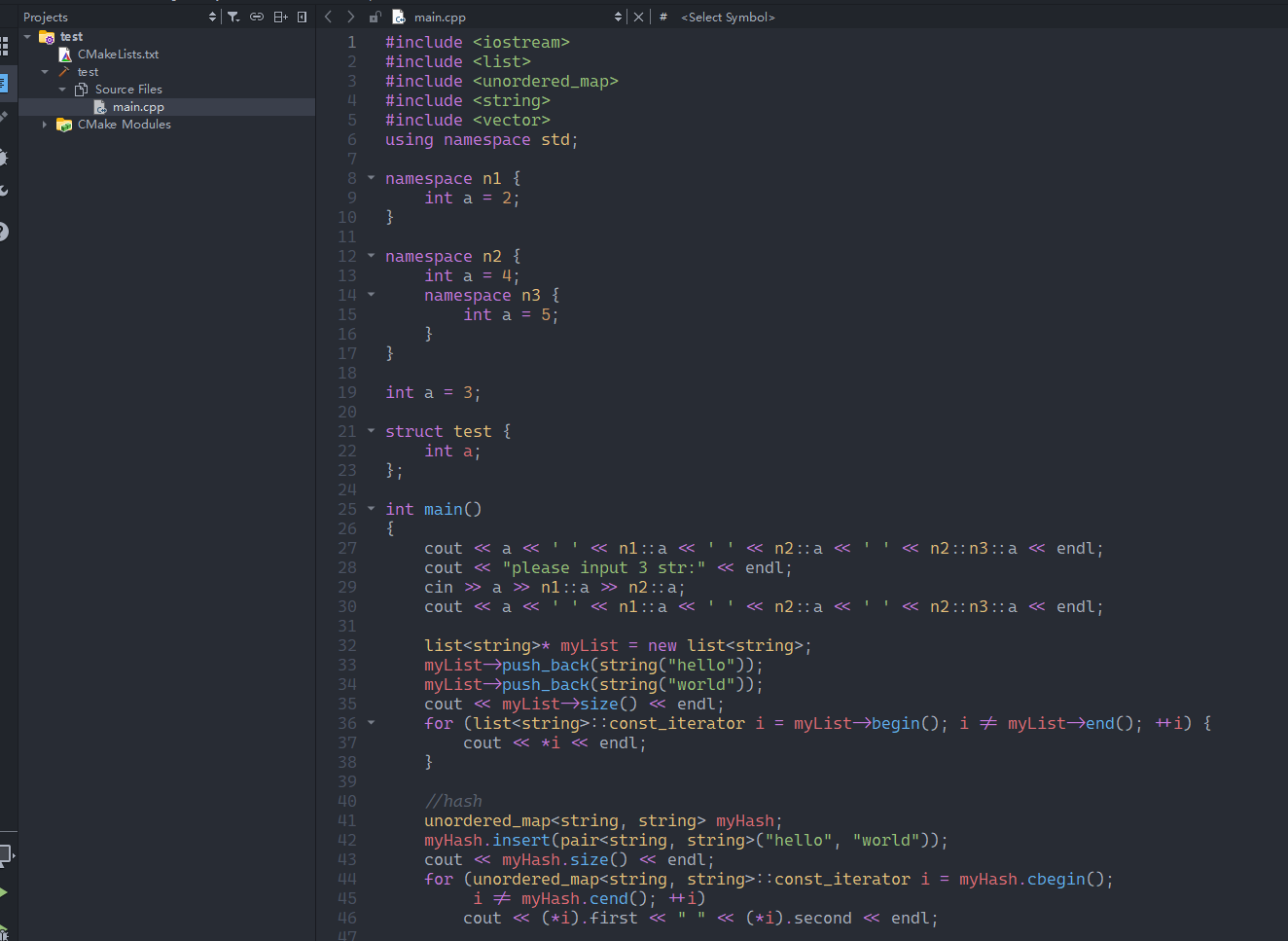Collapse the main function code fold marker
Image resolution: width=1288 pixels, height=941 pixels.
click(370, 508)
